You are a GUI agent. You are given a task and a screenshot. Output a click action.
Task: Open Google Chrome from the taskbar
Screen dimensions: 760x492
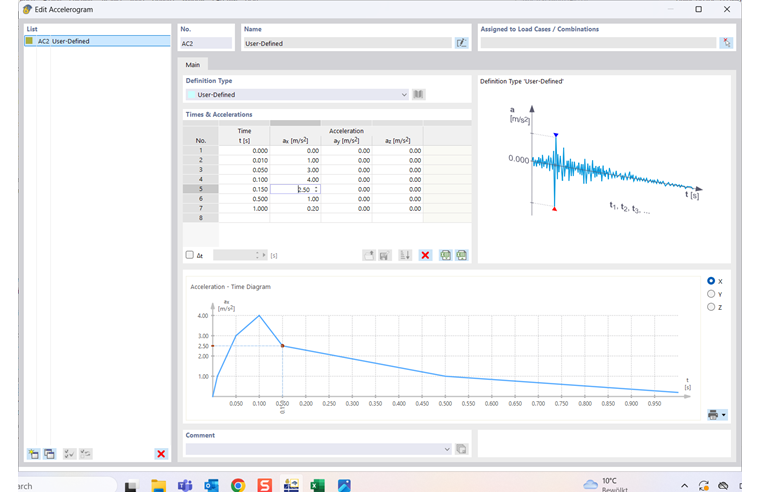[x=238, y=485]
